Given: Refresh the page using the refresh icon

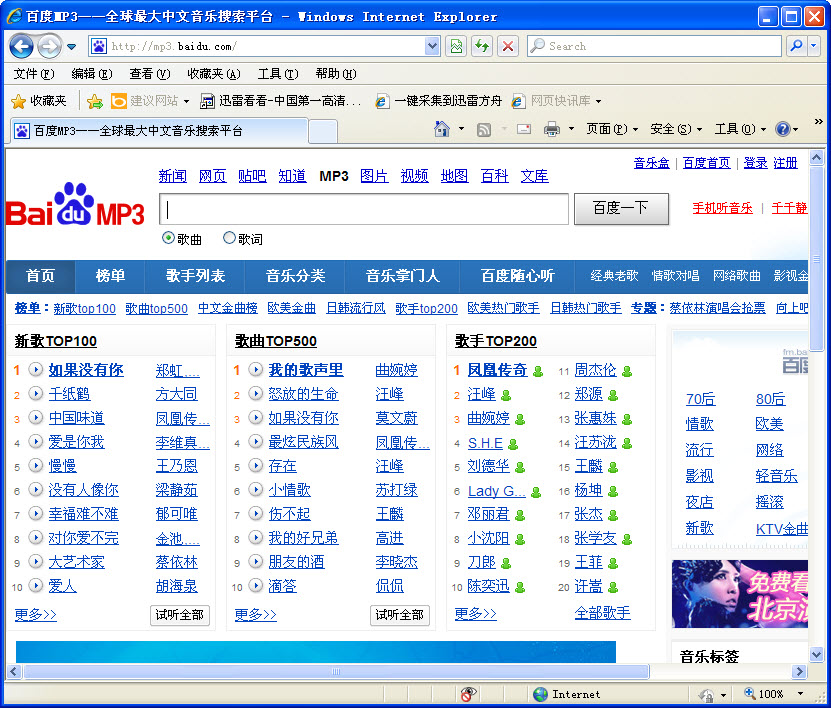Looking at the screenshot, I should [481, 46].
